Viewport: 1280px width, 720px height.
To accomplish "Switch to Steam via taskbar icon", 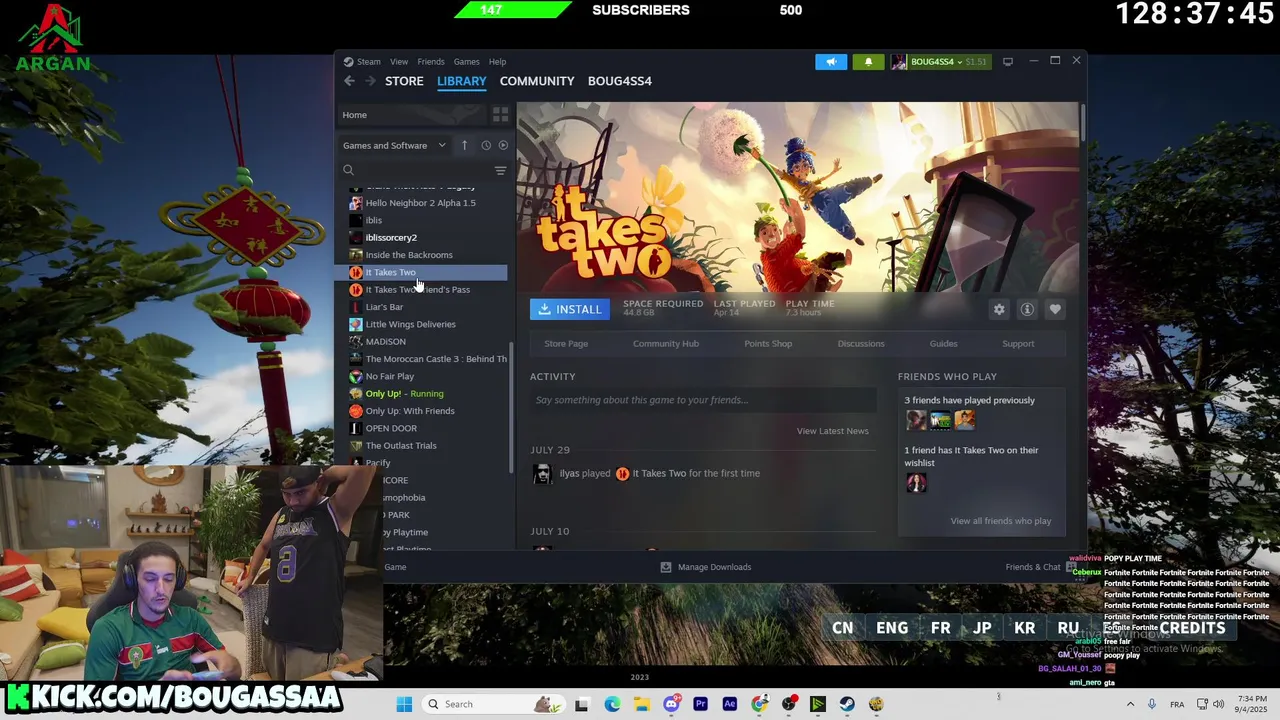I will click(x=847, y=704).
